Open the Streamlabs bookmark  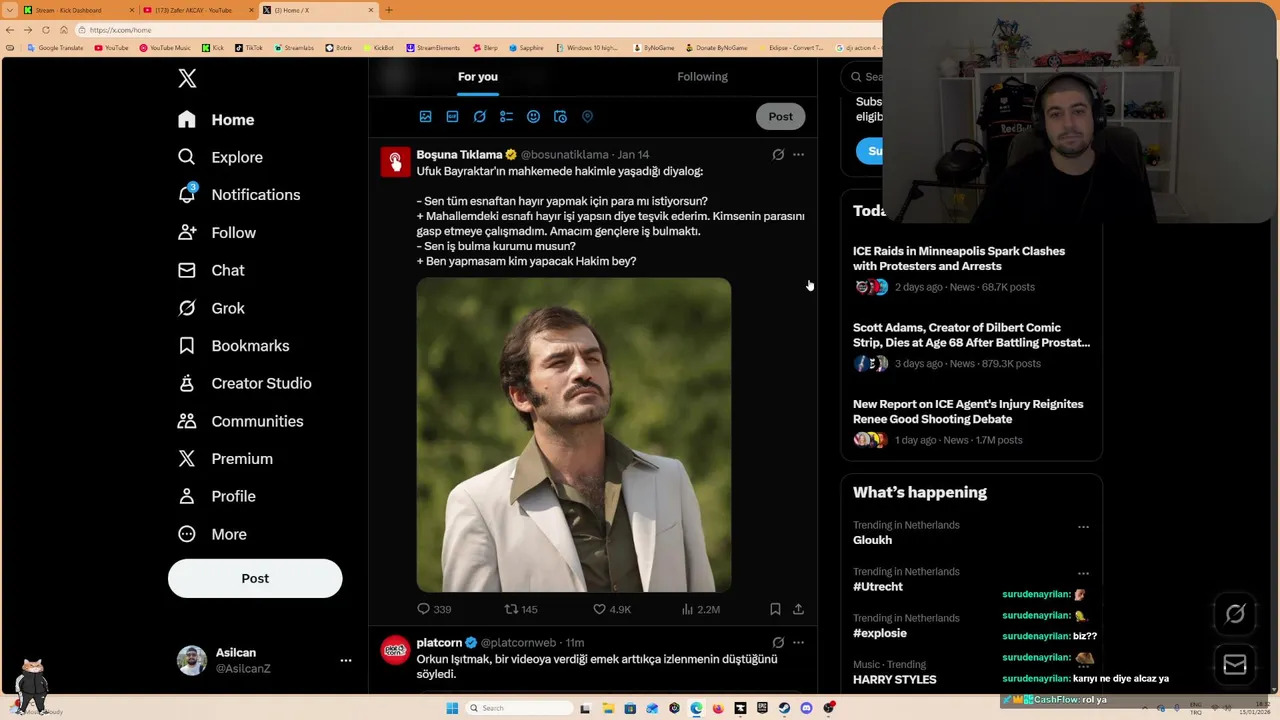tap(294, 48)
